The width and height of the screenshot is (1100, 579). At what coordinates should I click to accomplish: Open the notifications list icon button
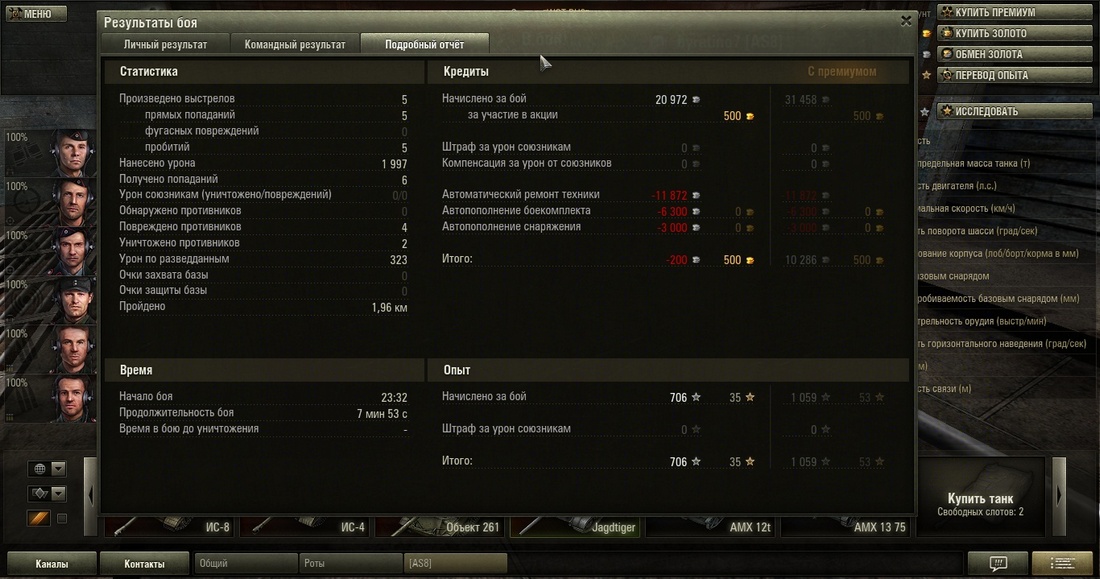click(1061, 563)
